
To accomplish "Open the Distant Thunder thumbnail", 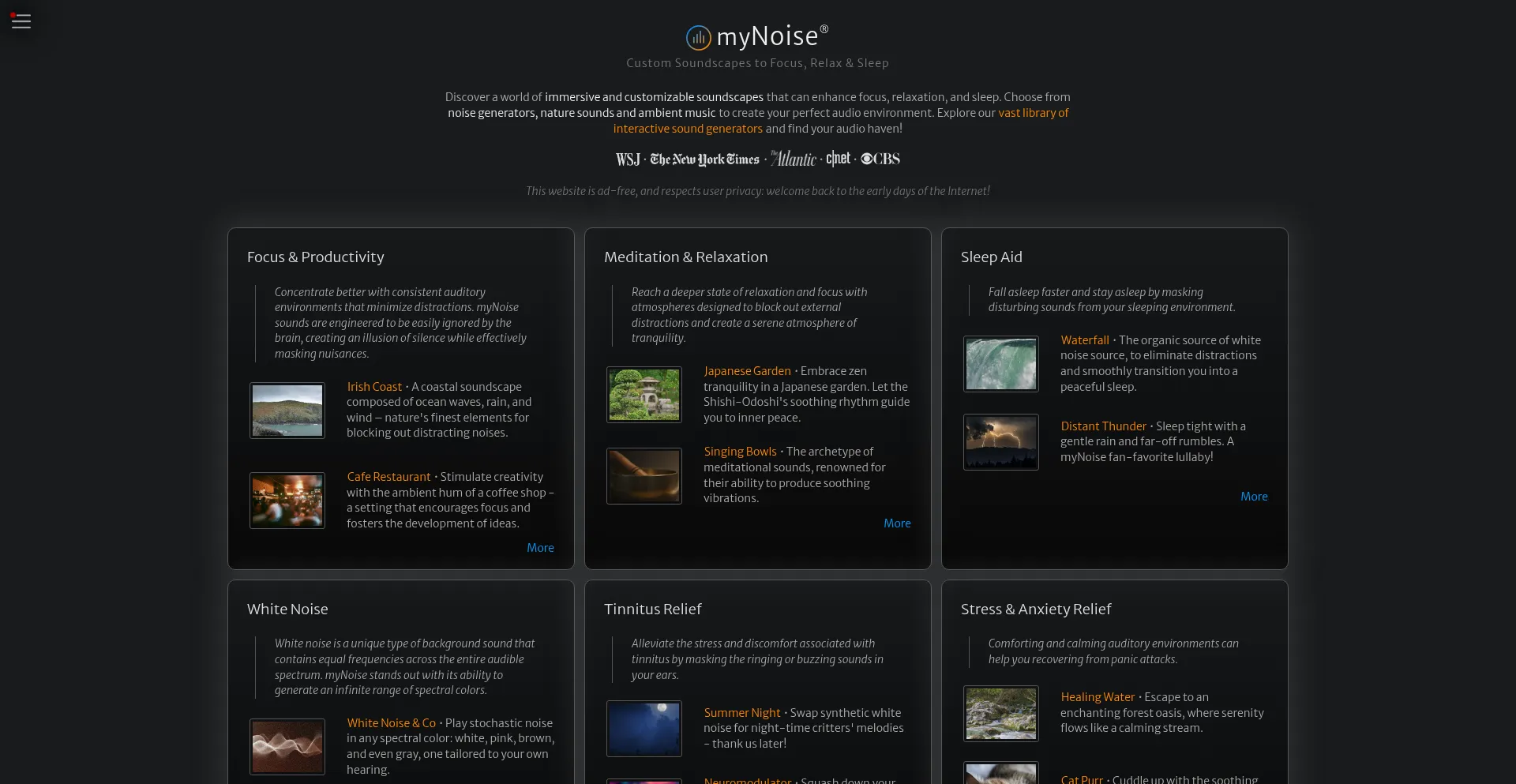I will tap(1001, 442).
